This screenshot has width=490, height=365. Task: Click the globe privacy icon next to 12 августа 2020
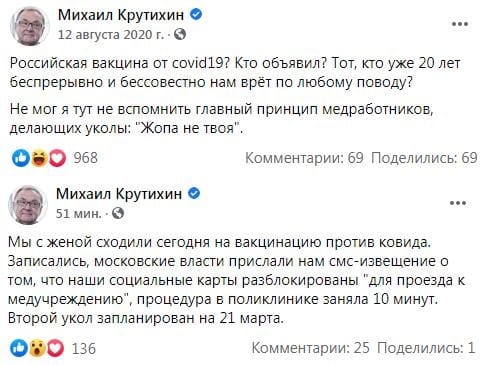click(180, 34)
